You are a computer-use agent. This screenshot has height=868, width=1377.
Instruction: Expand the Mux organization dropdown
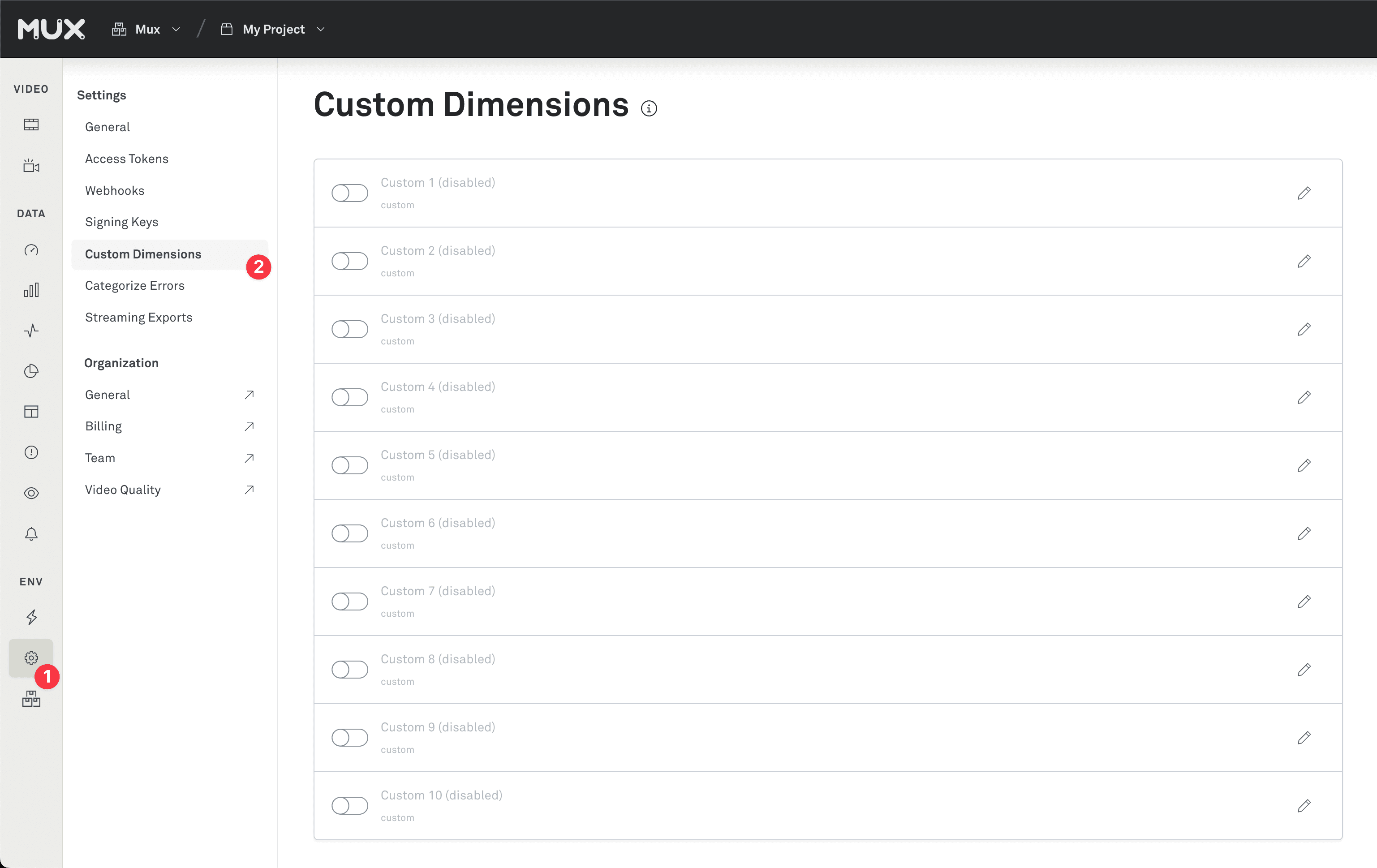146,29
